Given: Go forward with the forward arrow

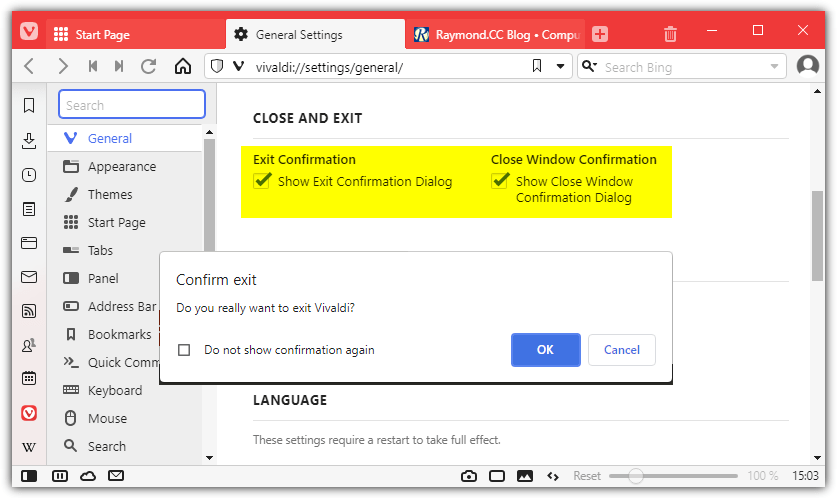Looking at the screenshot, I should pyautogui.click(x=63, y=67).
